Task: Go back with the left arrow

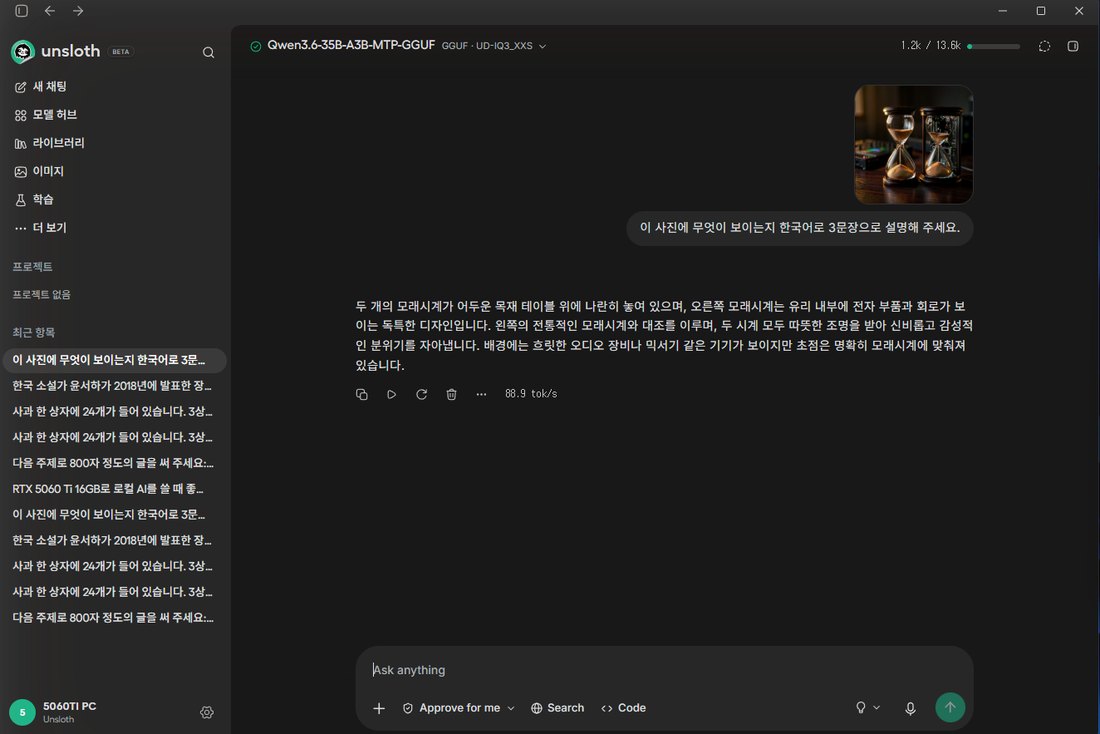Action: pyautogui.click(x=49, y=11)
